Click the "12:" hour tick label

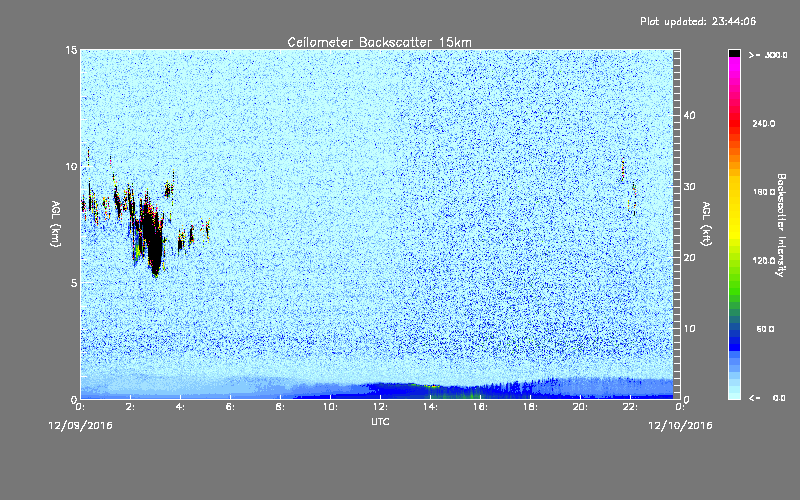(x=380, y=407)
